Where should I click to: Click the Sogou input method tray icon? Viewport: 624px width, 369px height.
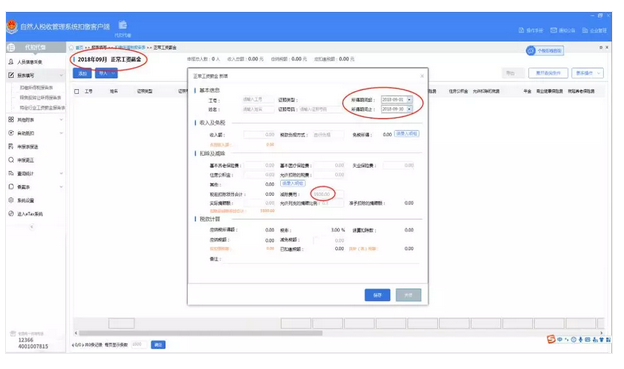point(551,339)
